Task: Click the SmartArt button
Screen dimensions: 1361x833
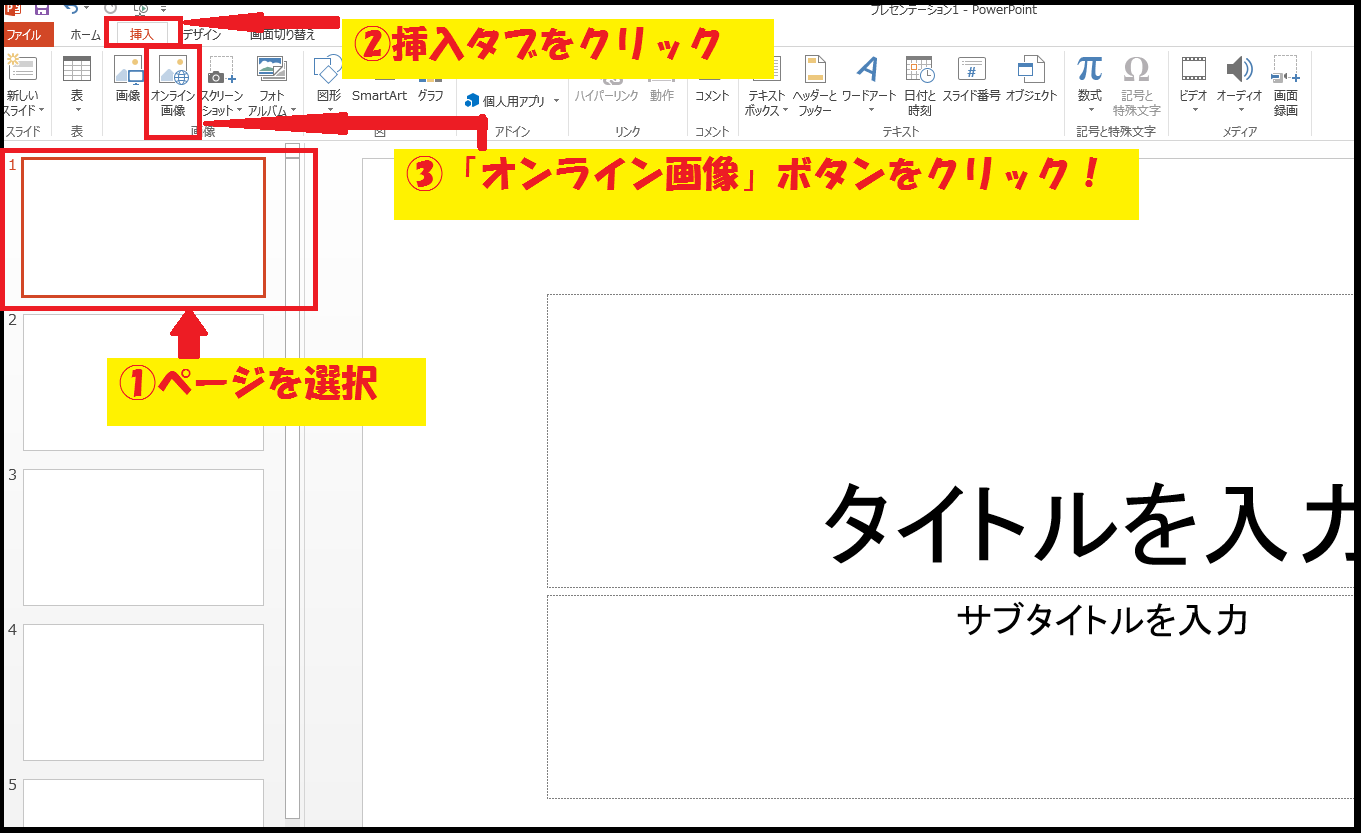Action: tap(379, 96)
